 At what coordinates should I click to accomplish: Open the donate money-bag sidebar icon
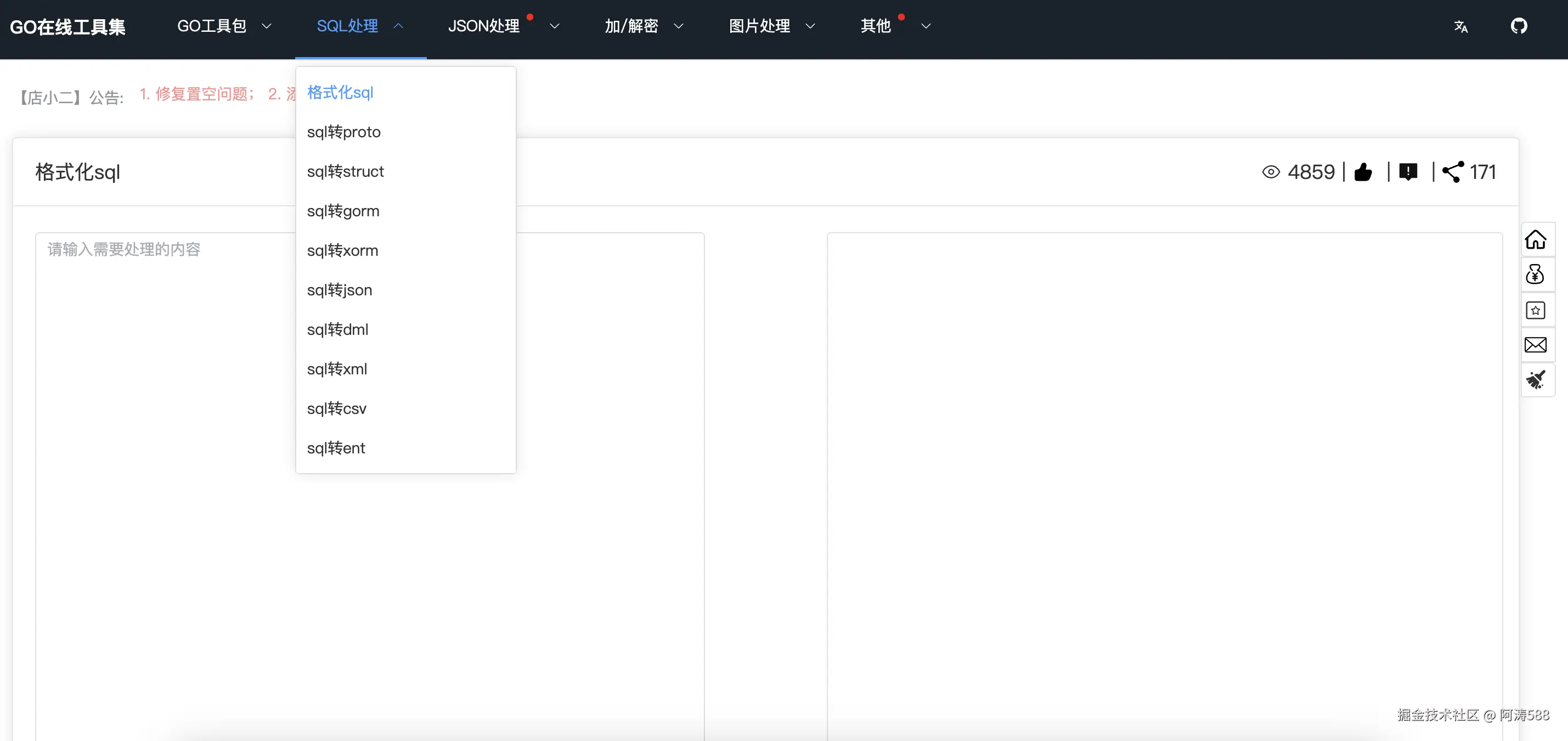1535,274
